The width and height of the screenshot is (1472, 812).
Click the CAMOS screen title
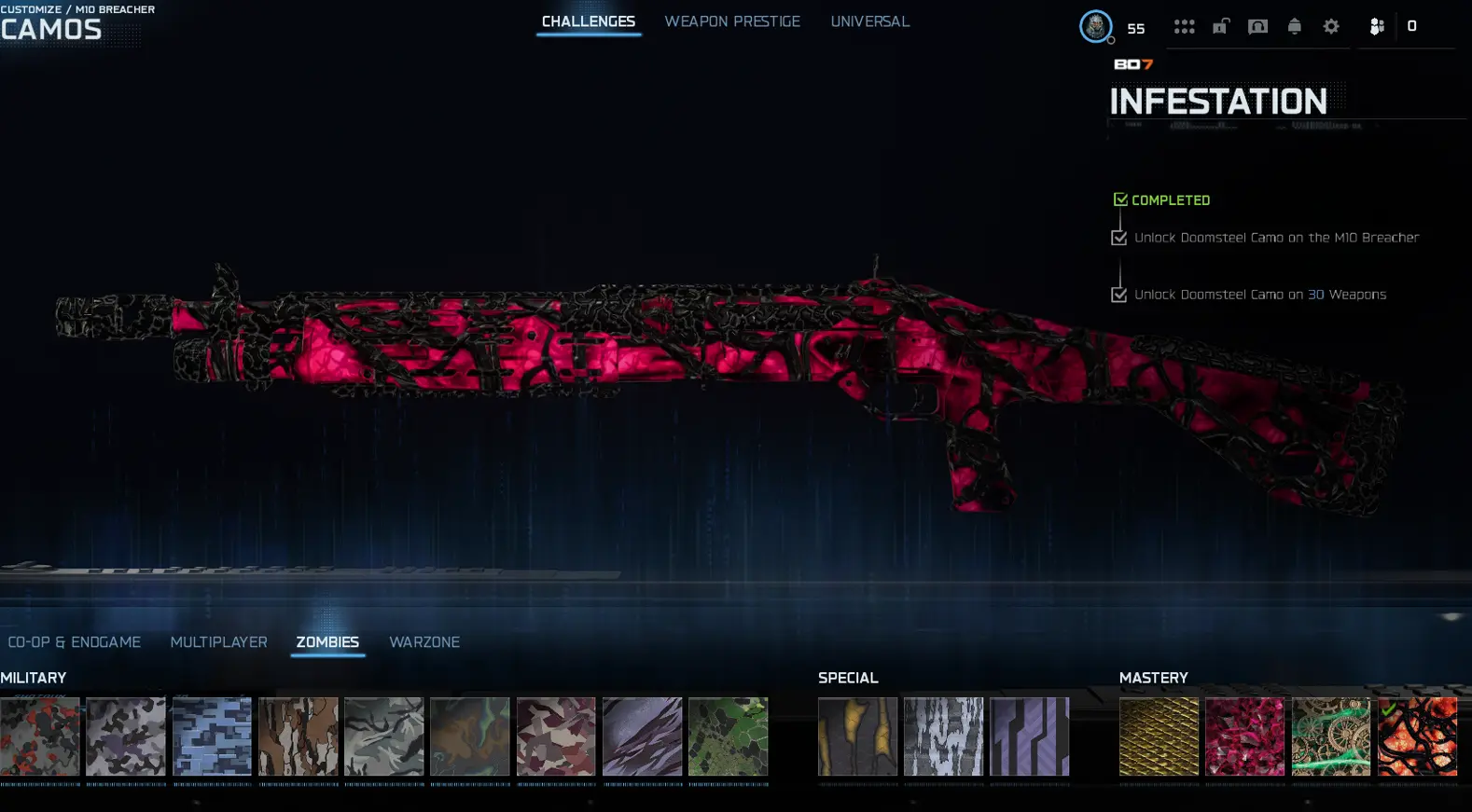click(51, 30)
